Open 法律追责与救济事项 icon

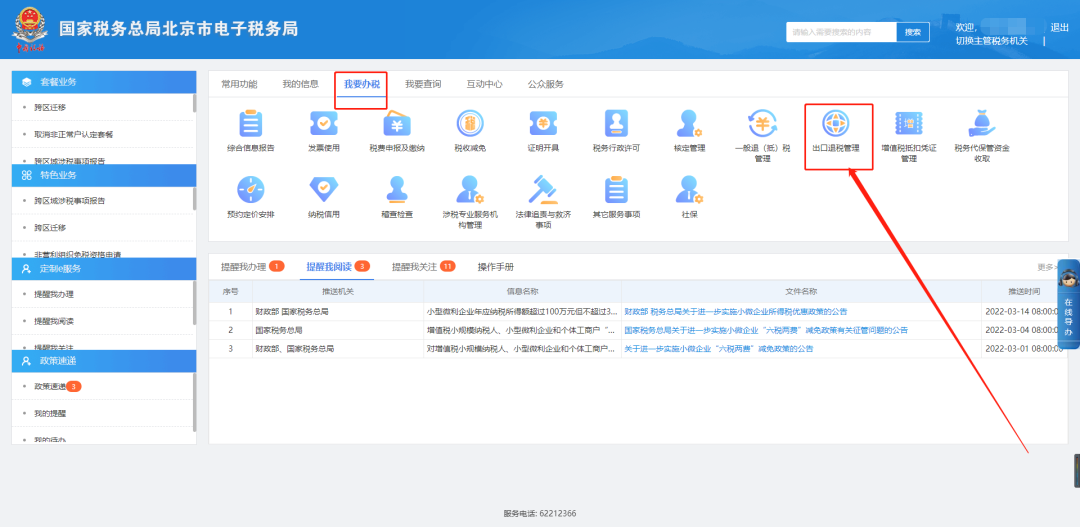(x=543, y=190)
